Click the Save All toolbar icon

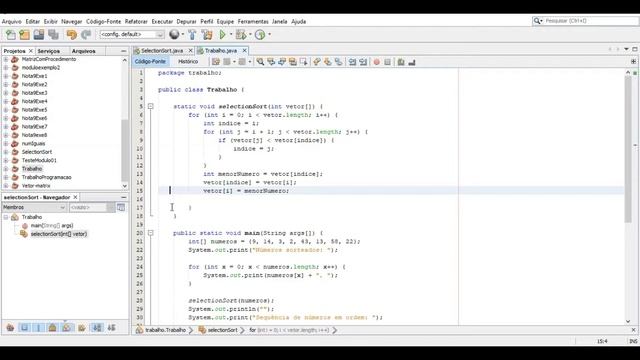pyautogui.click(x=53, y=35)
